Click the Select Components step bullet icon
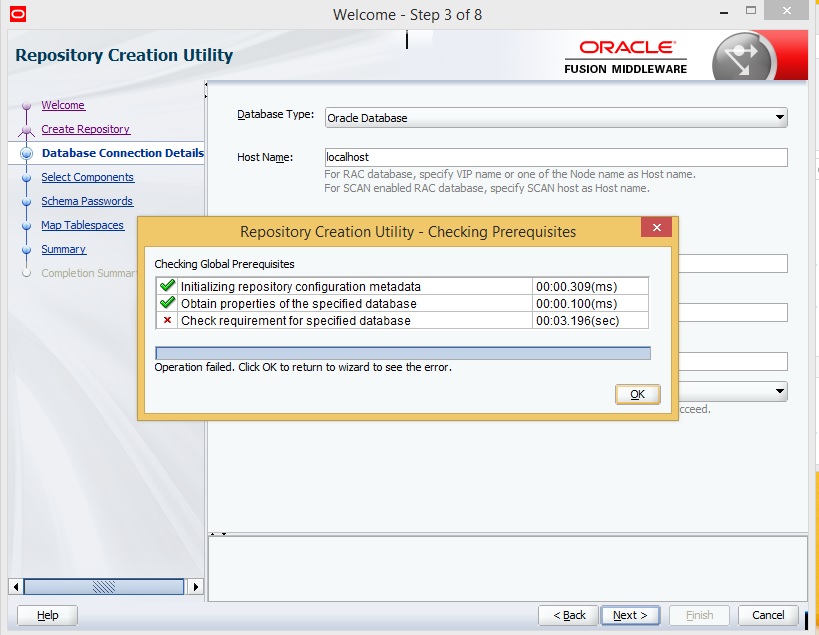Screen dimensions: 819x635 (27, 178)
